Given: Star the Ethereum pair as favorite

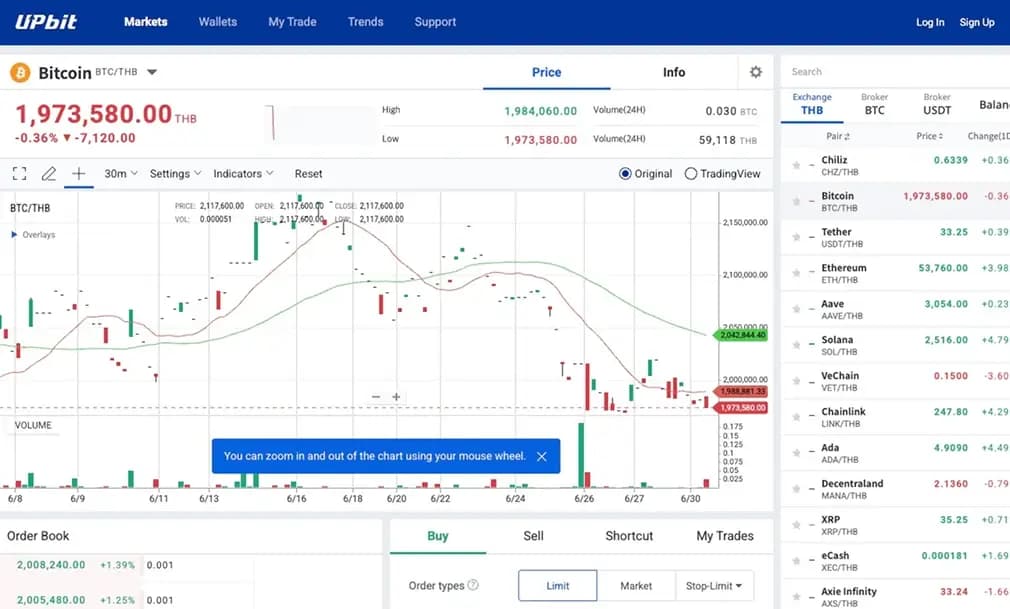Looking at the screenshot, I should (796, 273).
